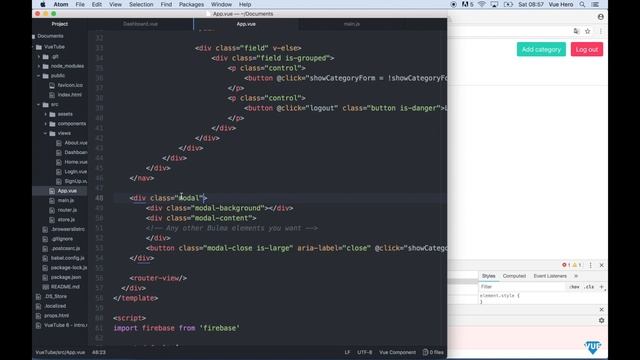Open package.json in the tree
The image size is (640, 360).
pos(66,277)
